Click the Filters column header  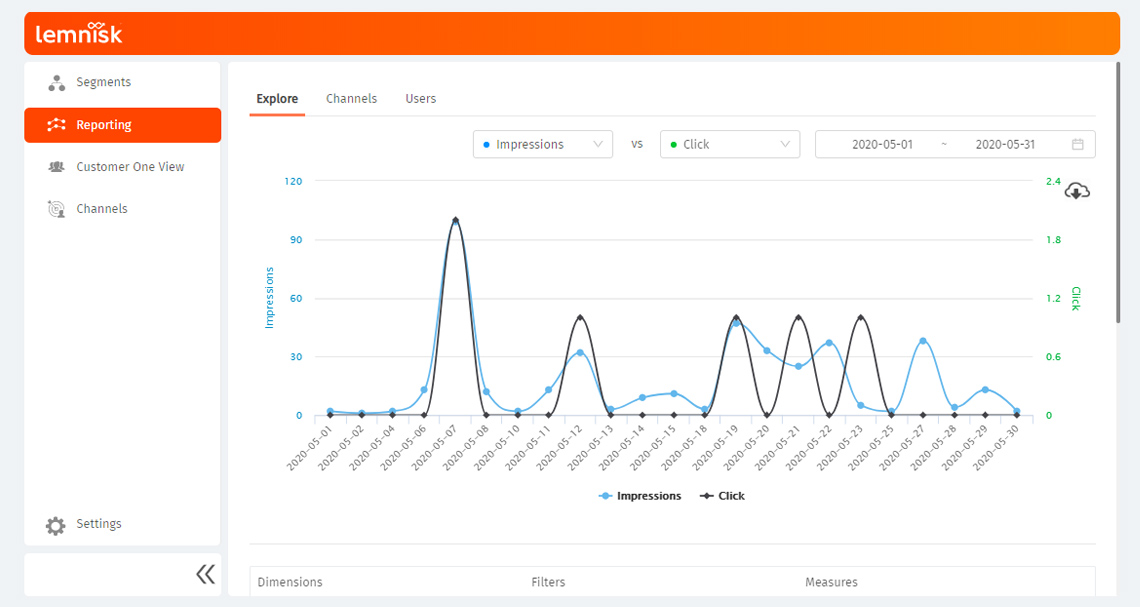coord(548,582)
